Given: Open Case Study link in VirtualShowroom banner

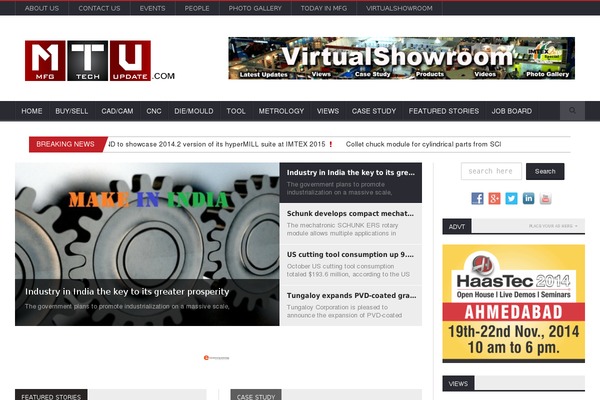Looking at the screenshot, I should point(372,74).
